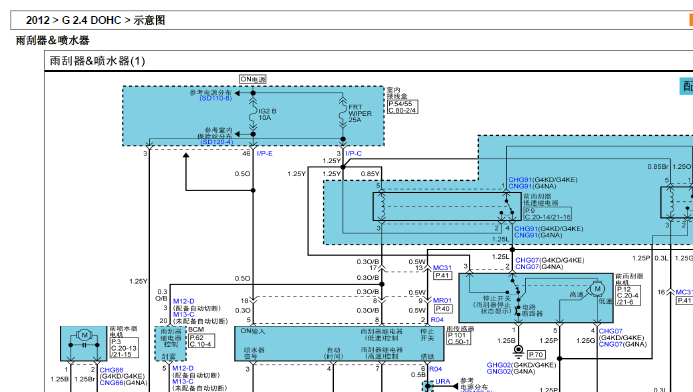Open CHG91 link beside relay pin 1
Image resolution: width=693 pixels, height=392 pixels.
click(x=520, y=180)
